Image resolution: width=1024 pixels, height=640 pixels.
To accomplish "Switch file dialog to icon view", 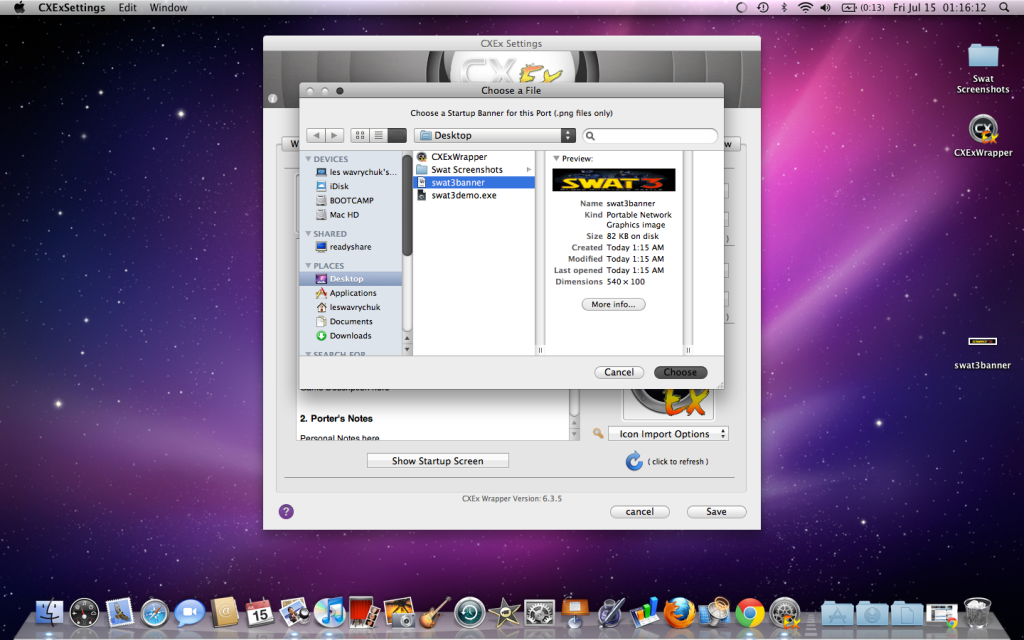I will pyautogui.click(x=360, y=135).
